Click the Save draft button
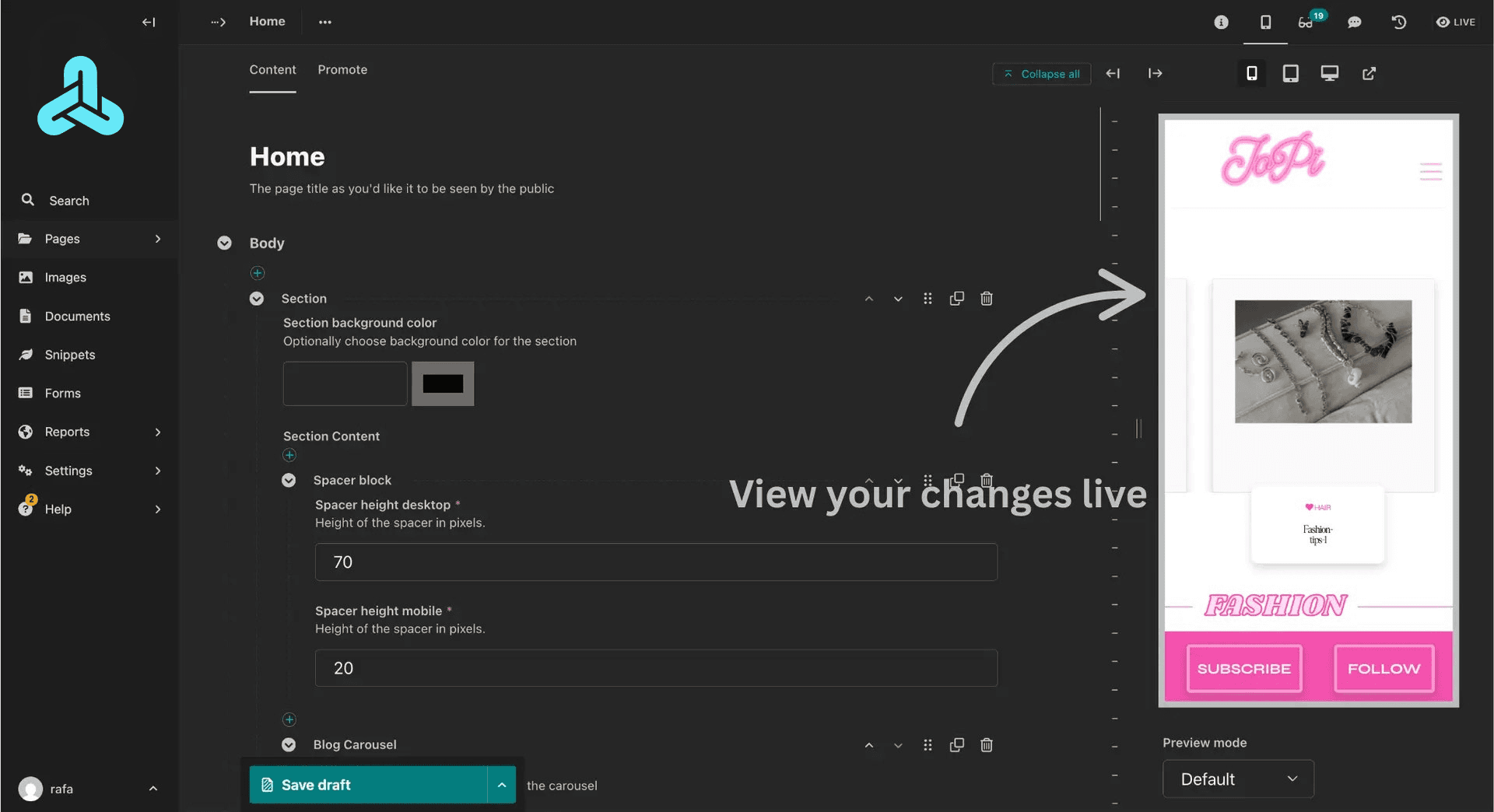 (367, 785)
